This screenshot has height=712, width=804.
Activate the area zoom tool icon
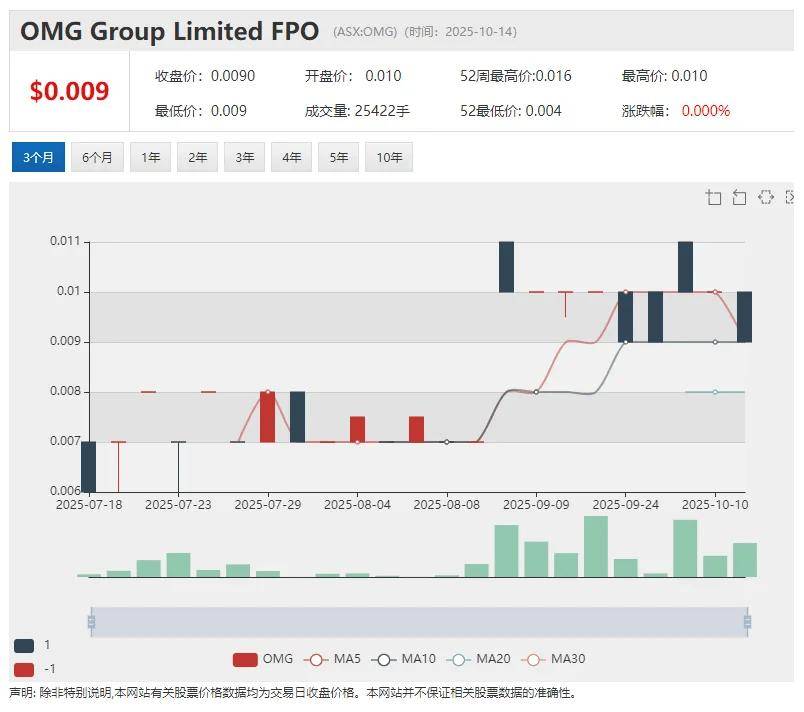[713, 197]
